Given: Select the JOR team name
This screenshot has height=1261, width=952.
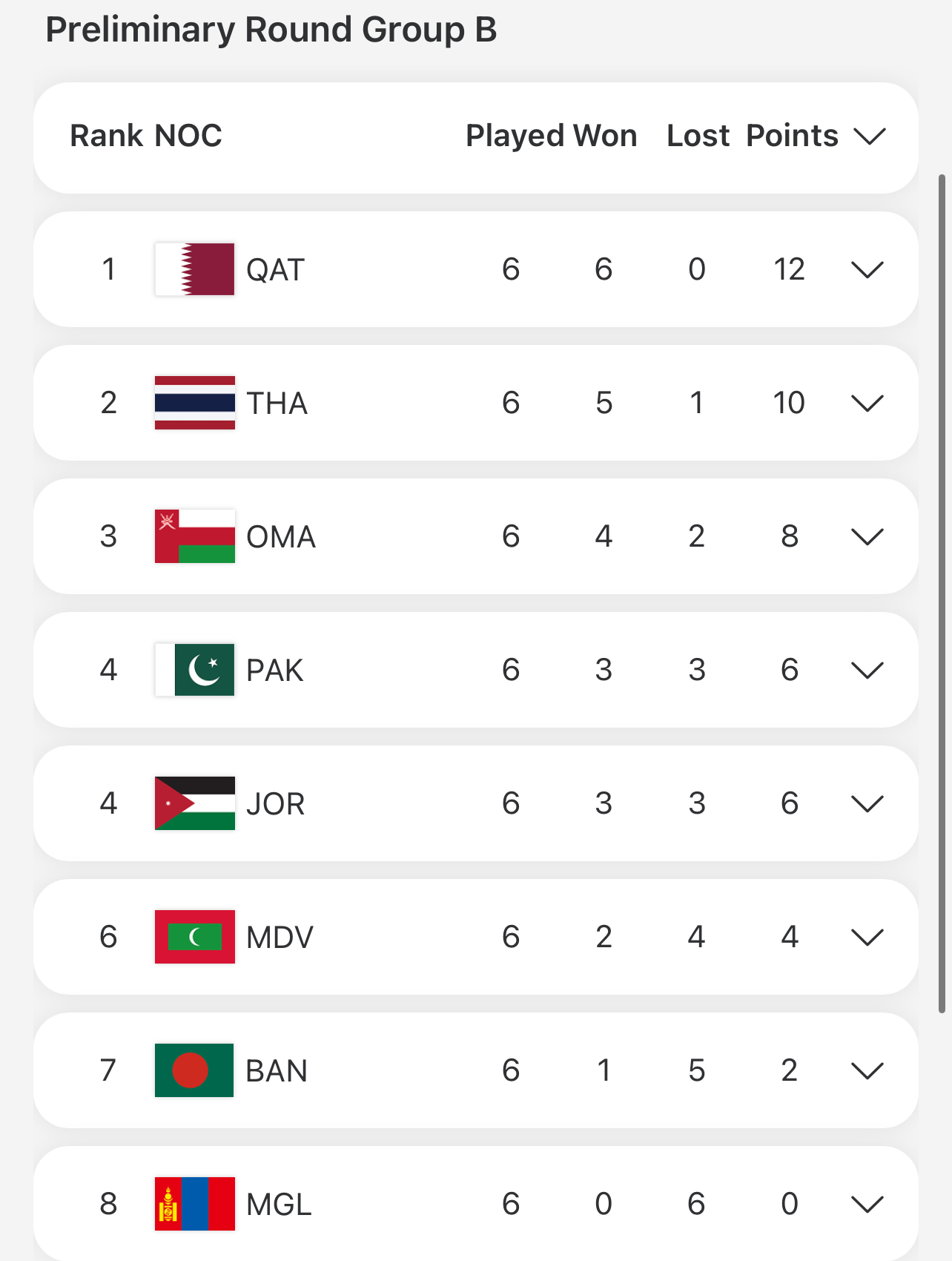Looking at the screenshot, I should click(x=275, y=804).
